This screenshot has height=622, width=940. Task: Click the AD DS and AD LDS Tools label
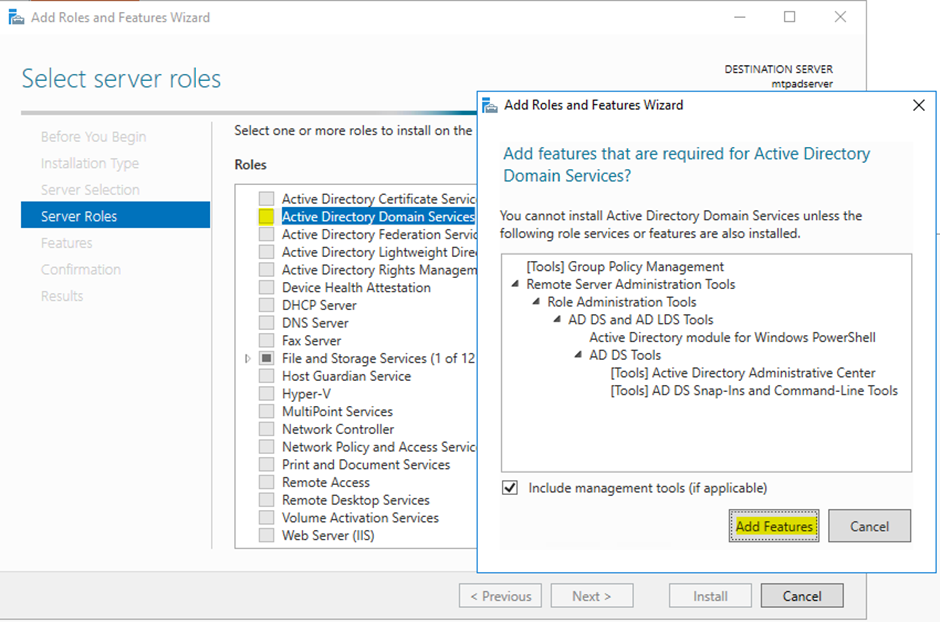click(641, 319)
